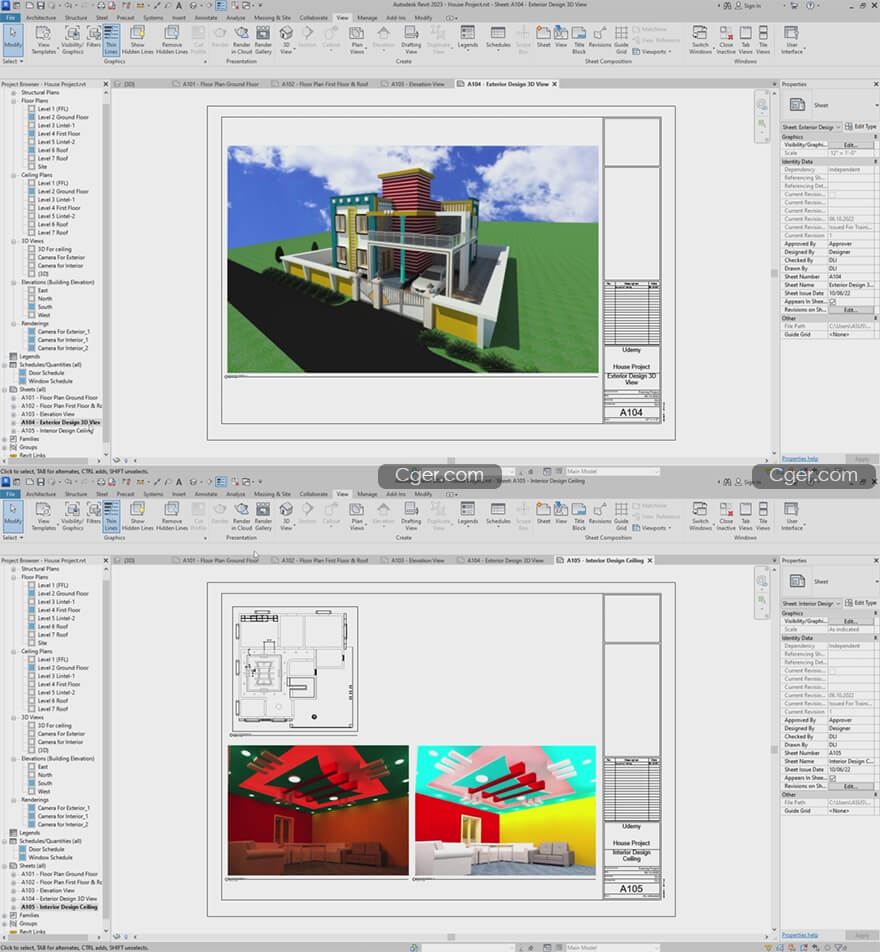880x952 pixels.
Task: Click the upper drawing area's vertical scrollbar
Action: (x=774, y=273)
